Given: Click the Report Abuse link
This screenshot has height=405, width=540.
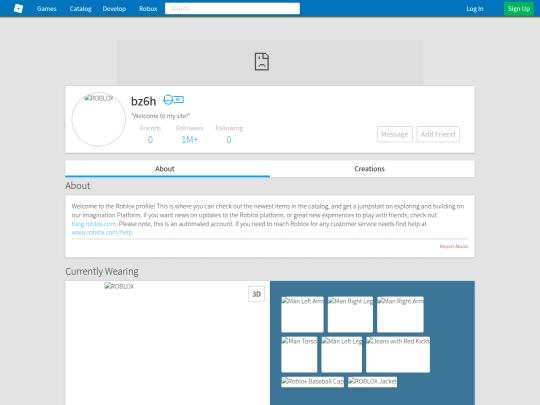Looking at the screenshot, I should (454, 246).
